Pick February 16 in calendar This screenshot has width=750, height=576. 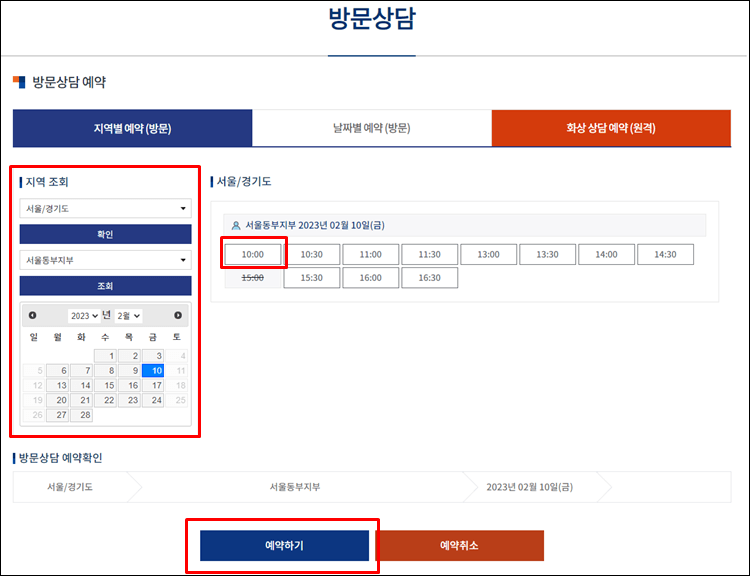click(129, 386)
